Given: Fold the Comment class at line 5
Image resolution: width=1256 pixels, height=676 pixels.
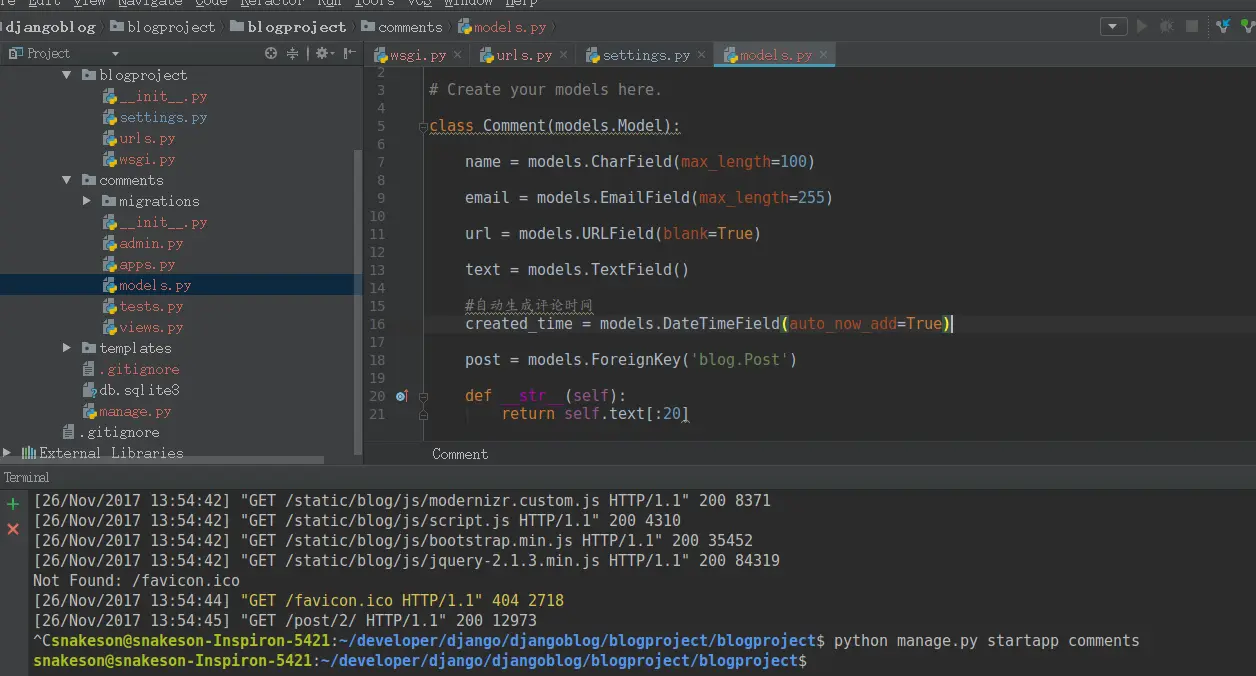Looking at the screenshot, I should click(x=423, y=126).
